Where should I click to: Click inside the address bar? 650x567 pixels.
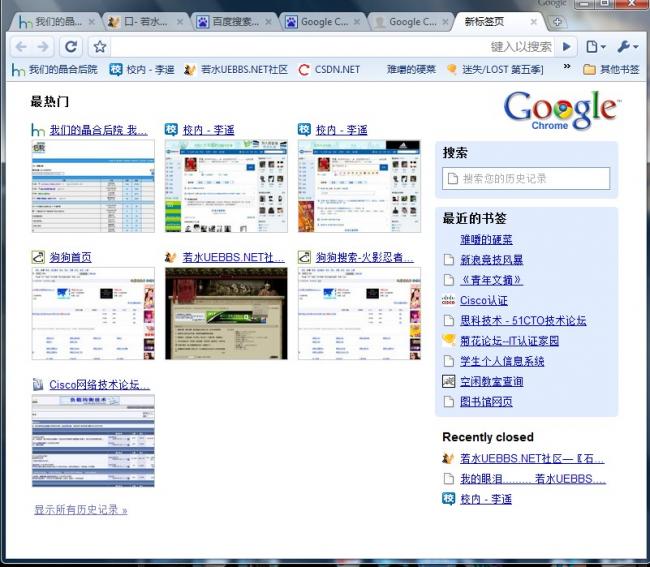[x=298, y=47]
